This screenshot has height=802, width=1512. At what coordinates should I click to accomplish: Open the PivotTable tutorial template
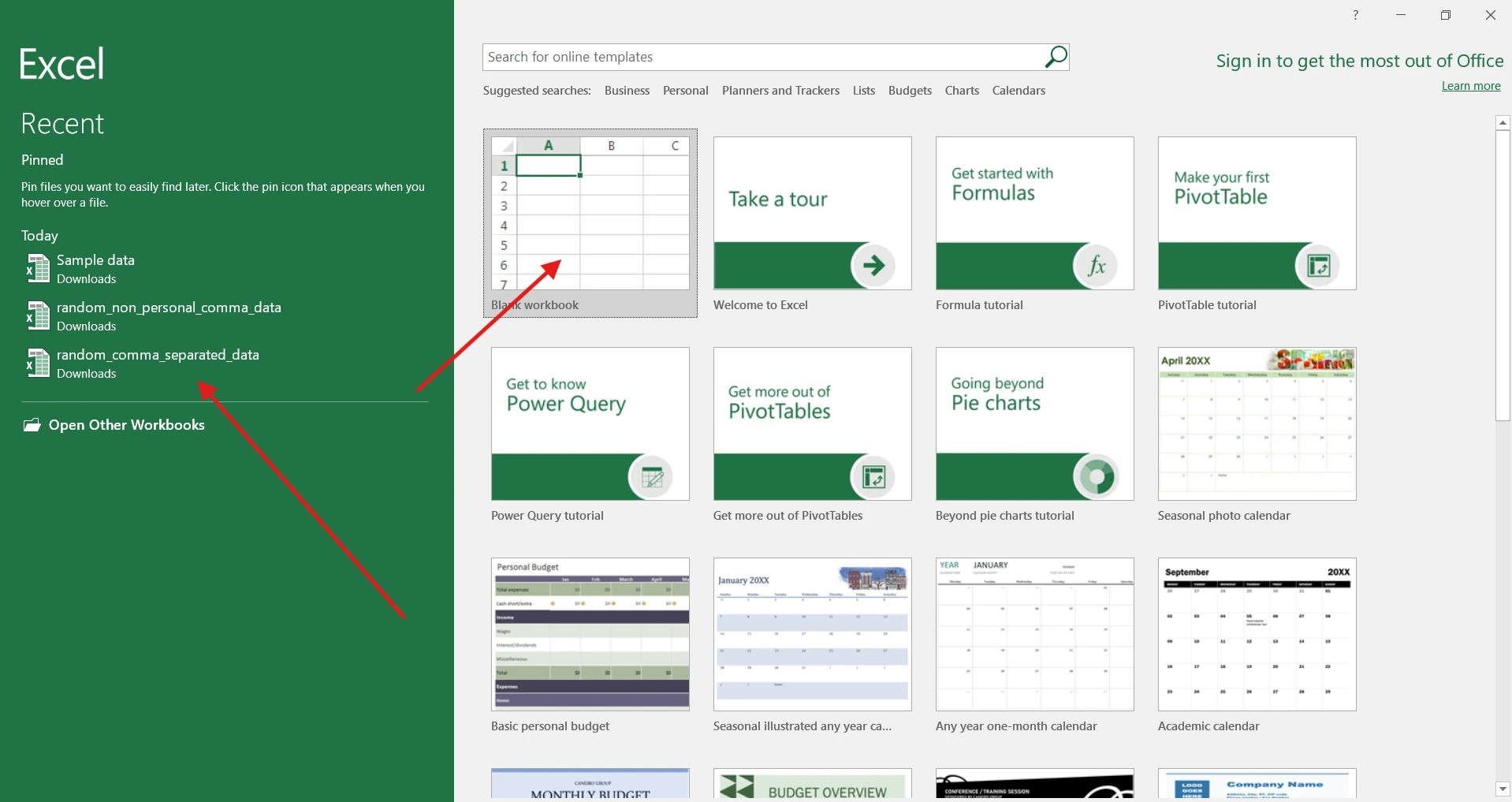pyautogui.click(x=1256, y=213)
